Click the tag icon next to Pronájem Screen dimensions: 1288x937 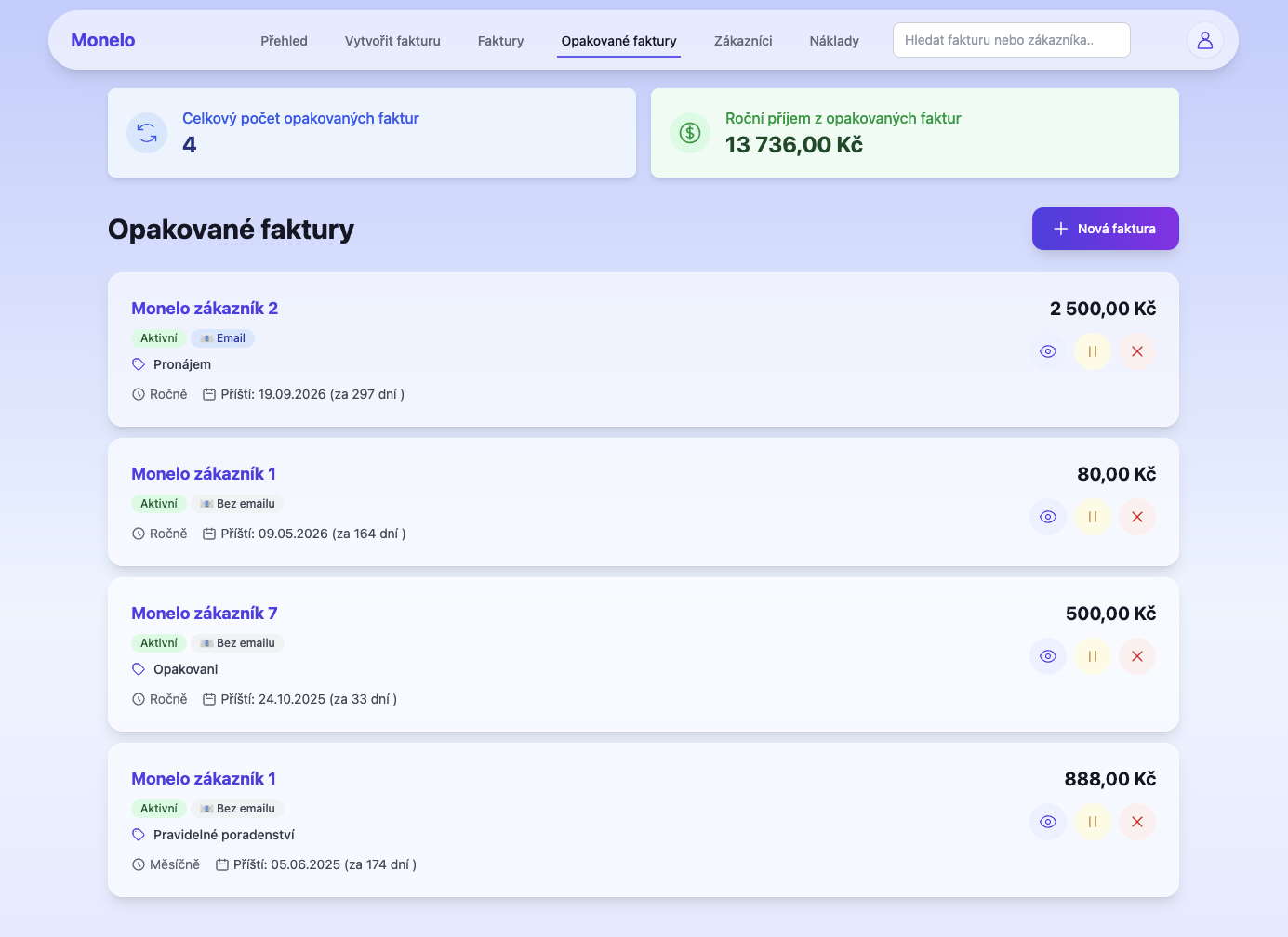click(x=137, y=363)
